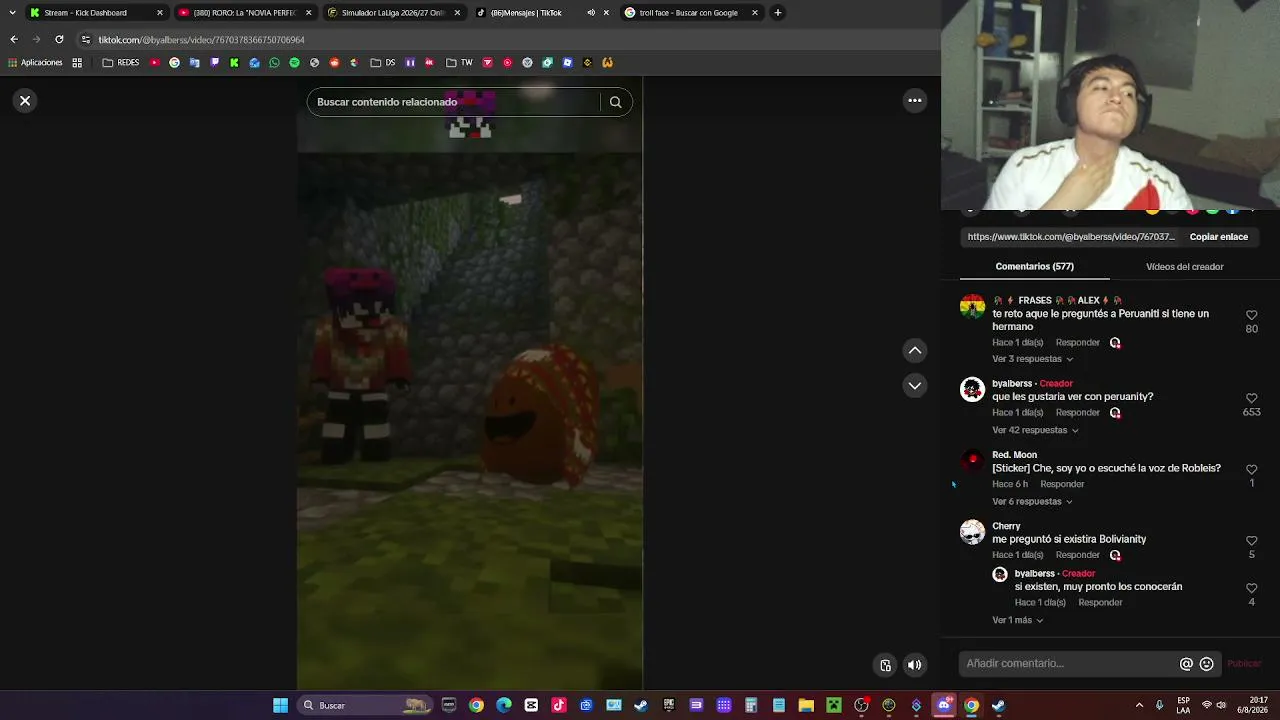
Task: Open Minecraft from the taskbar
Action: (x=833, y=706)
